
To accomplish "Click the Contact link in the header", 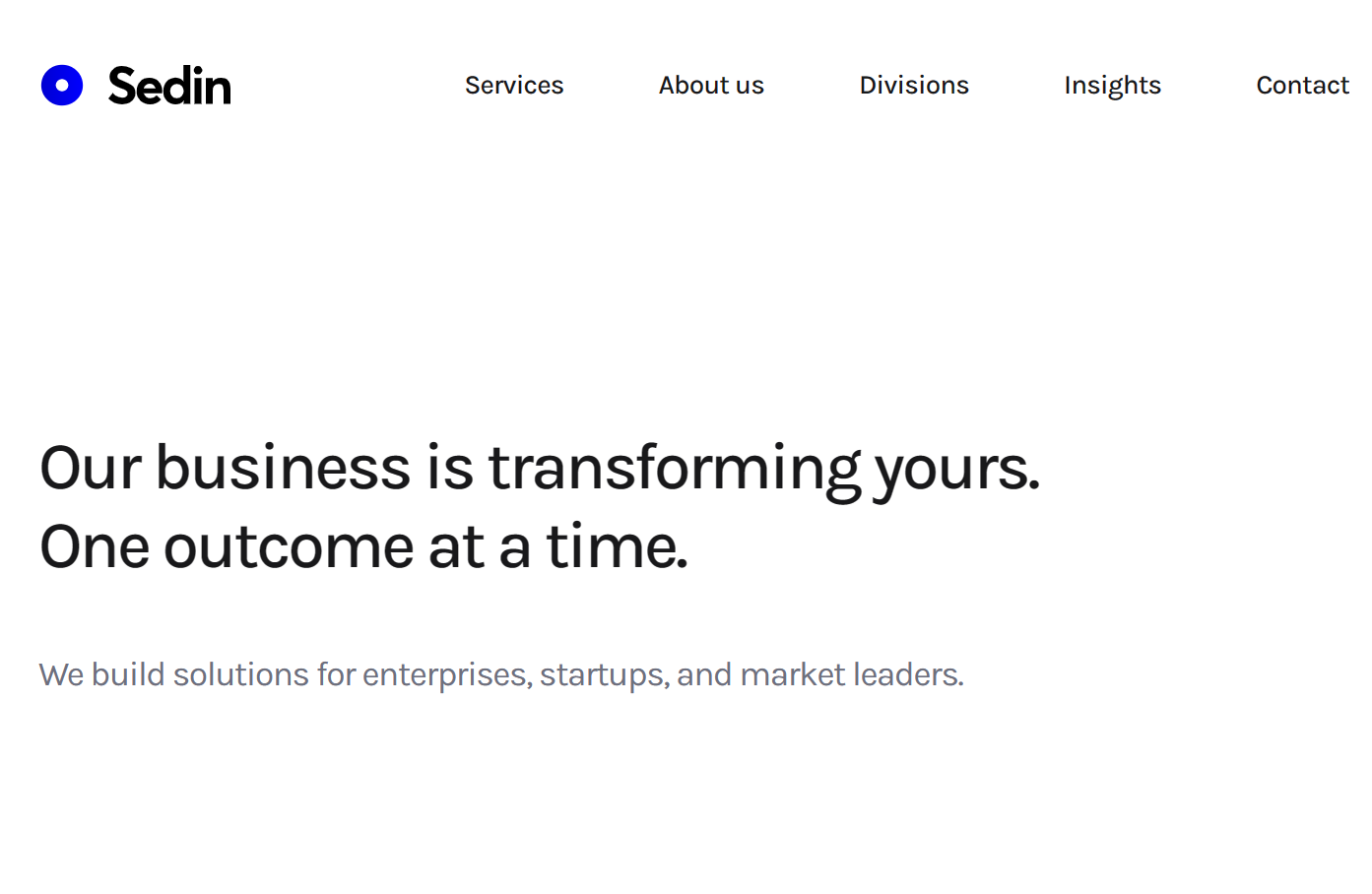I will pos(1302,86).
